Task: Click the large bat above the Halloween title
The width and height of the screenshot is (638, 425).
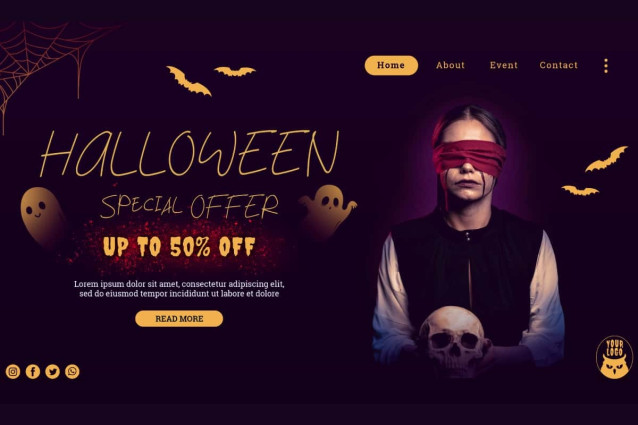Action: click(188, 81)
